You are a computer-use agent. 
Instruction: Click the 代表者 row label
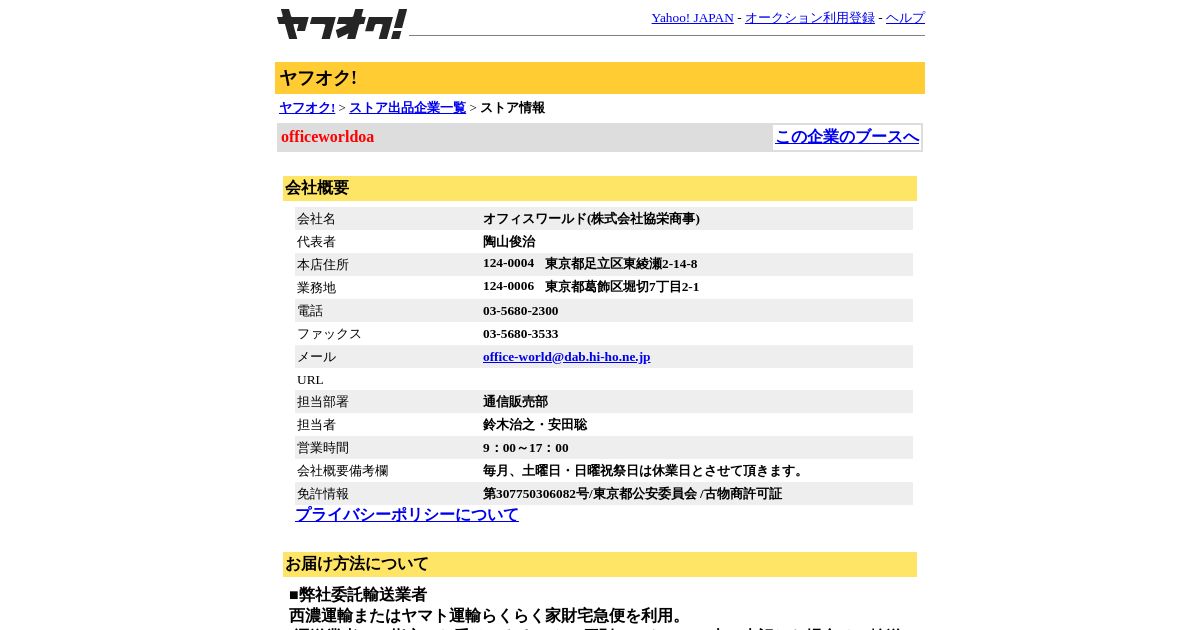[x=316, y=242]
